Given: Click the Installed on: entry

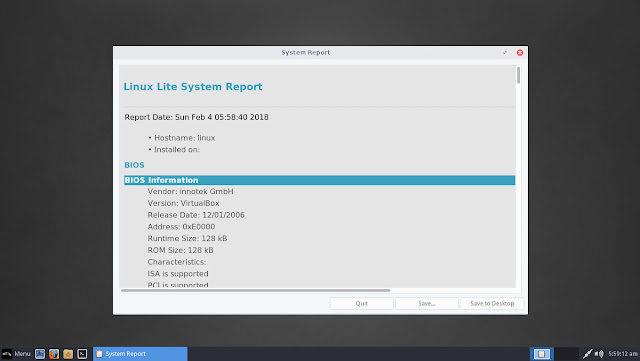Looking at the screenshot, I should pyautogui.click(x=177, y=150).
